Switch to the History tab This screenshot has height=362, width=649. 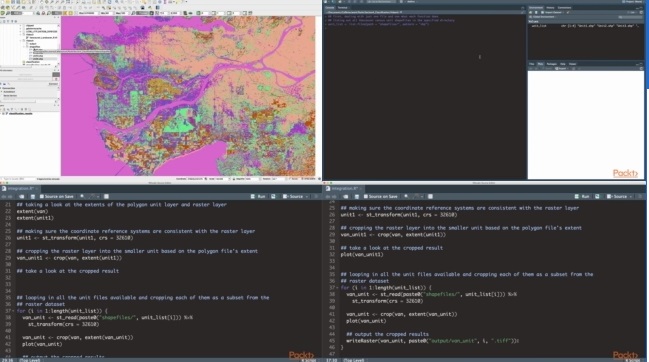point(550,7)
